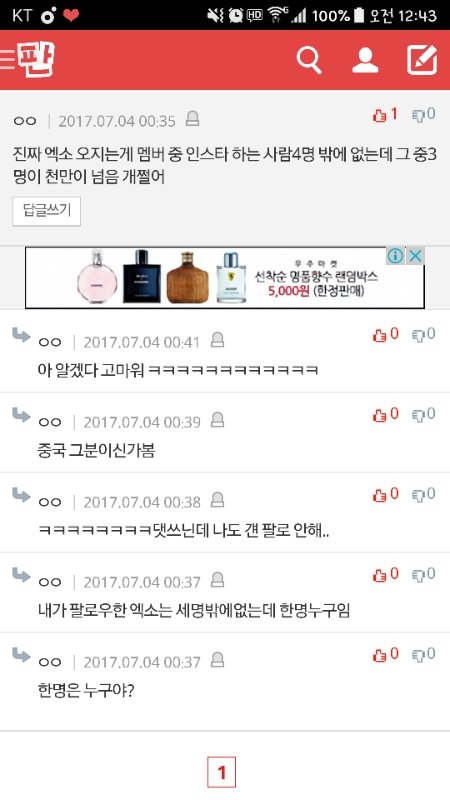Screen dimensions: 450x800
Task: Upvote the 내가 팔로우한 엑소는 reply
Action: (385, 575)
